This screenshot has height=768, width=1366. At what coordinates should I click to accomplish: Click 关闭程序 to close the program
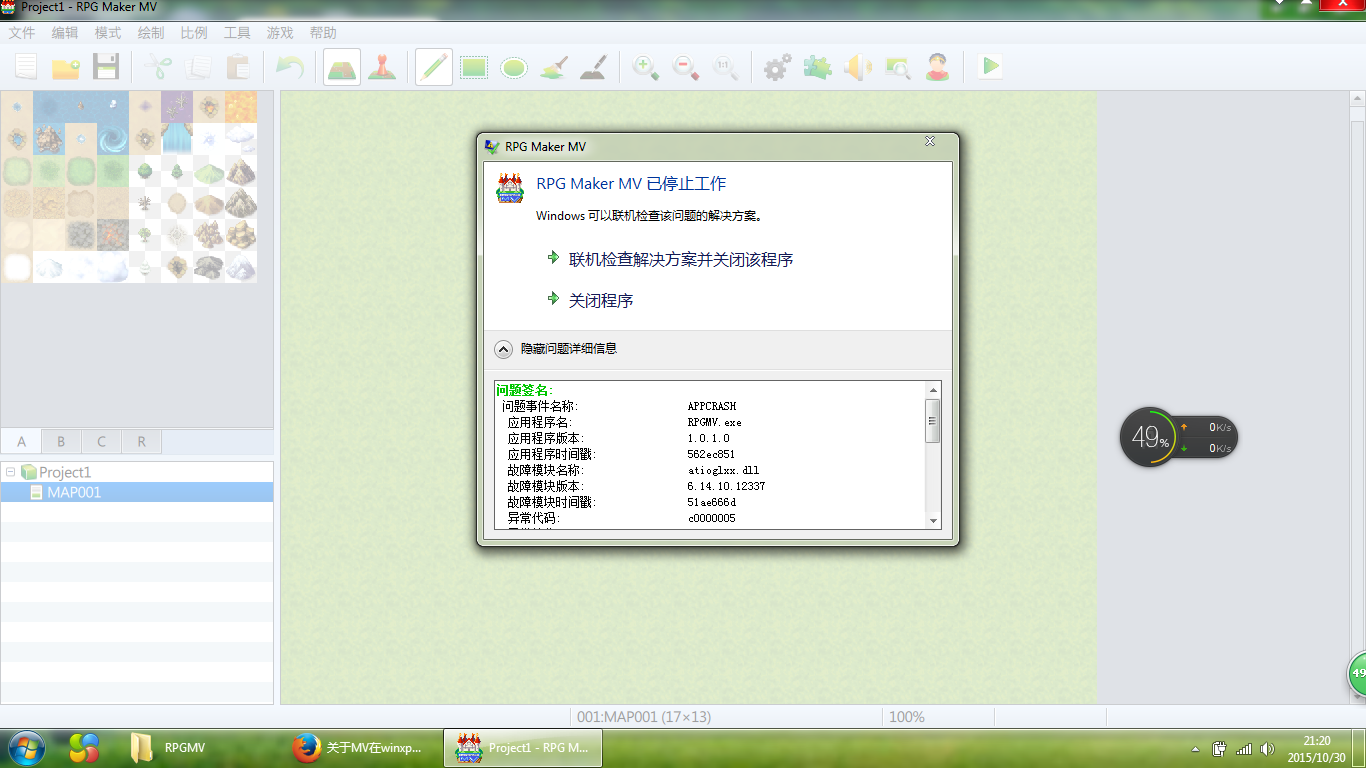(x=601, y=300)
